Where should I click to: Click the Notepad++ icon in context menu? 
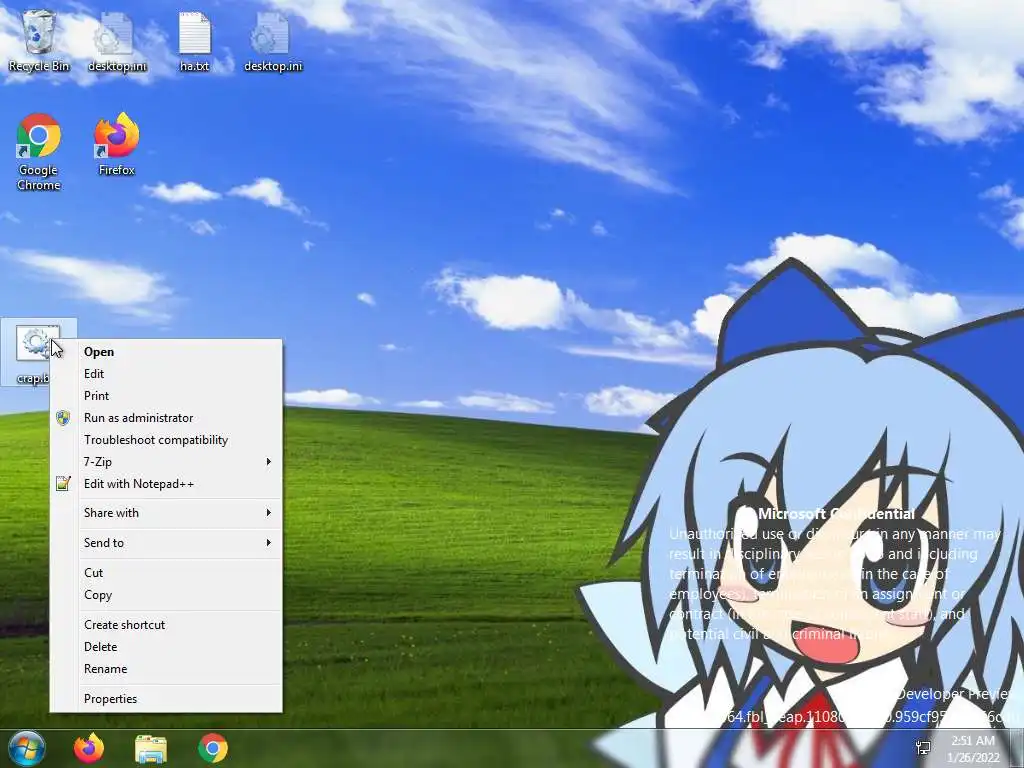click(x=63, y=484)
